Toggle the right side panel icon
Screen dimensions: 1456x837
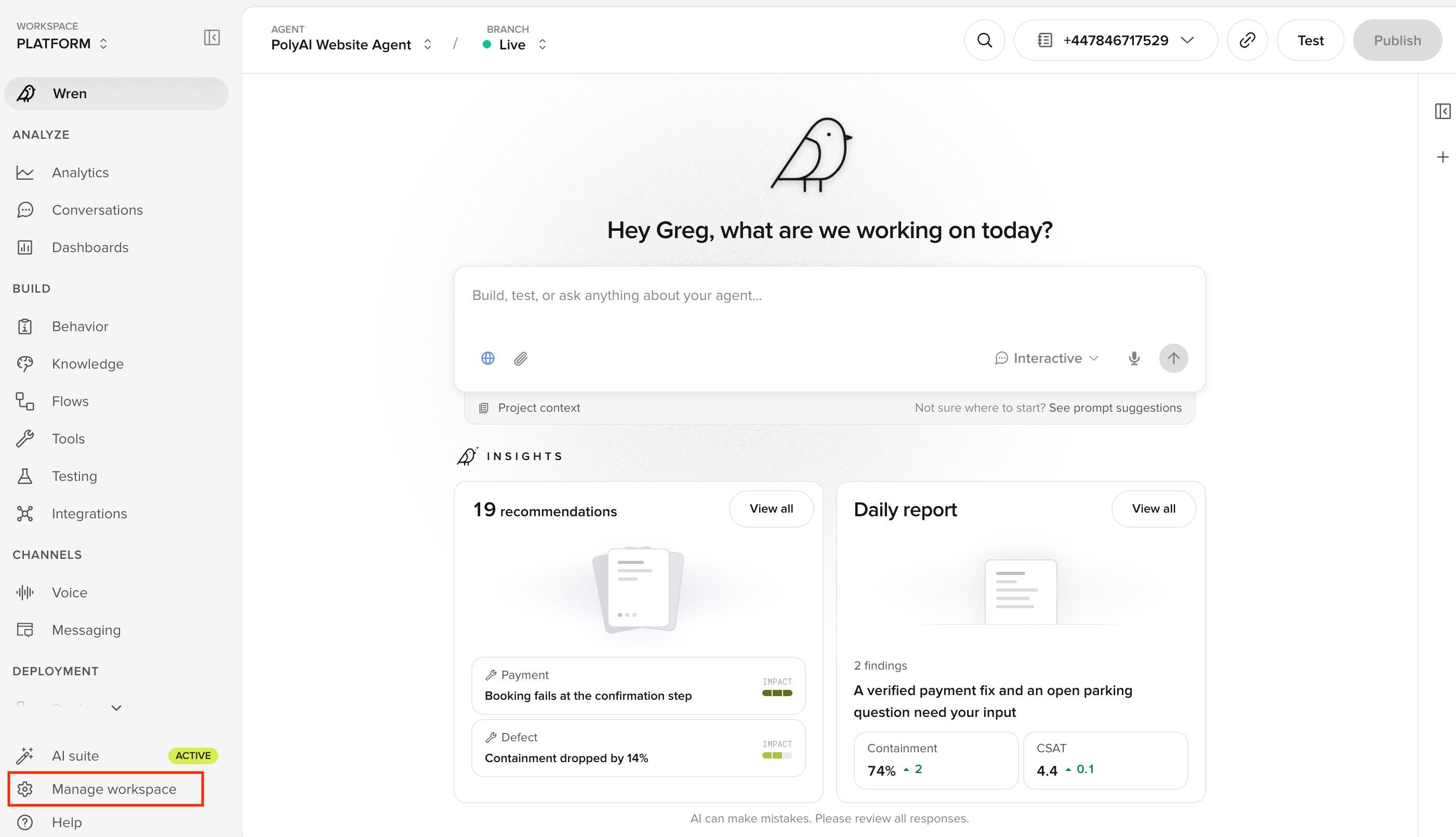(x=1442, y=111)
